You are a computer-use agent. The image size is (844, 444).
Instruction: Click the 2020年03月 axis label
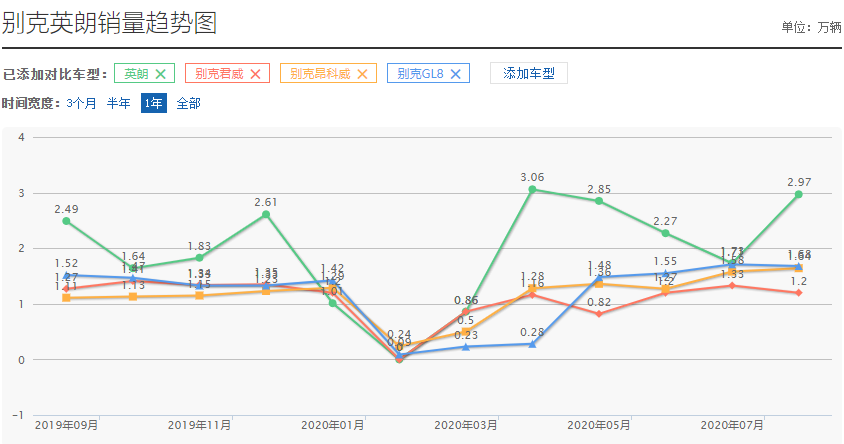point(466,425)
